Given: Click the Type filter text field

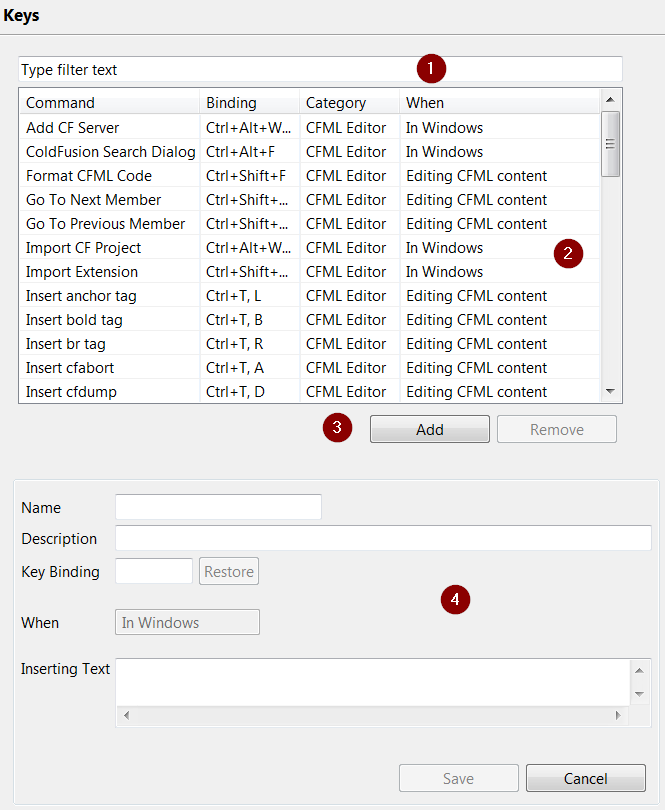Looking at the screenshot, I should 320,69.
